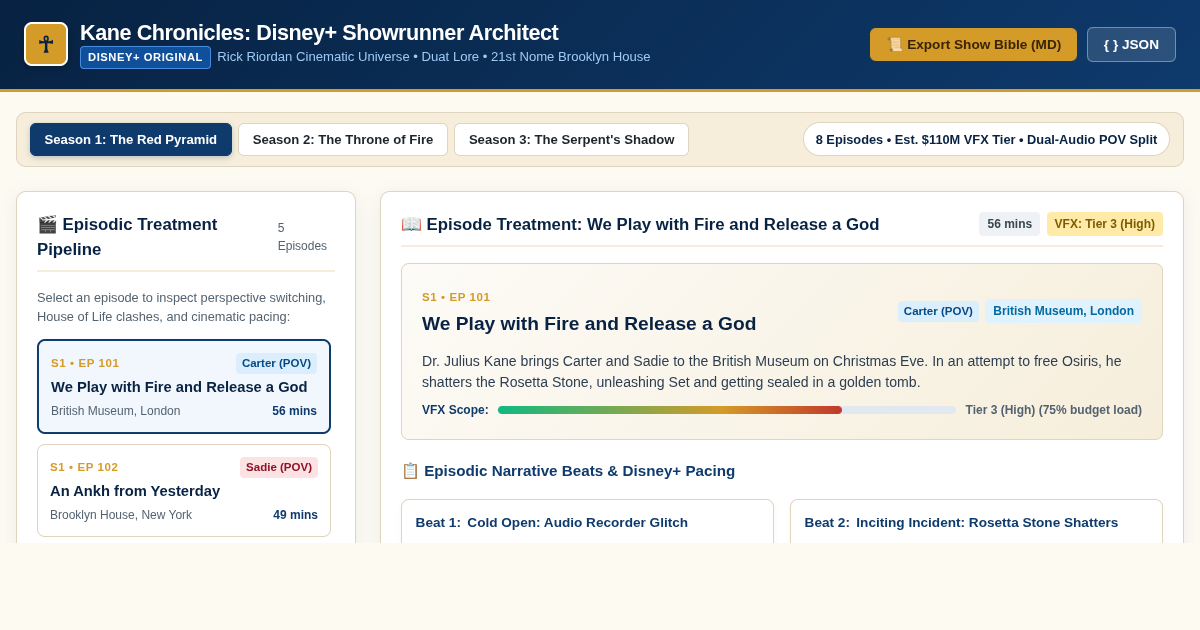Open Beat 1 Cold Open: Audio Recorder Glitch card
This screenshot has height=630, width=1200.
coord(587,521)
